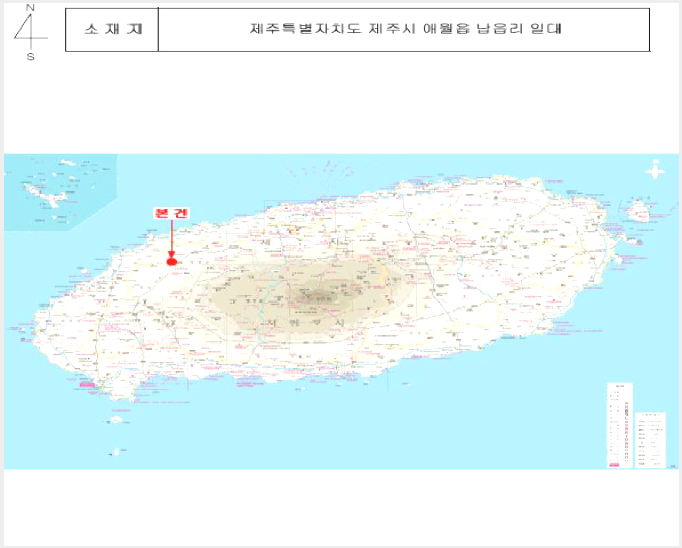Click the N letter above north arrow
This screenshot has width=682, height=548.
coord(30,7)
